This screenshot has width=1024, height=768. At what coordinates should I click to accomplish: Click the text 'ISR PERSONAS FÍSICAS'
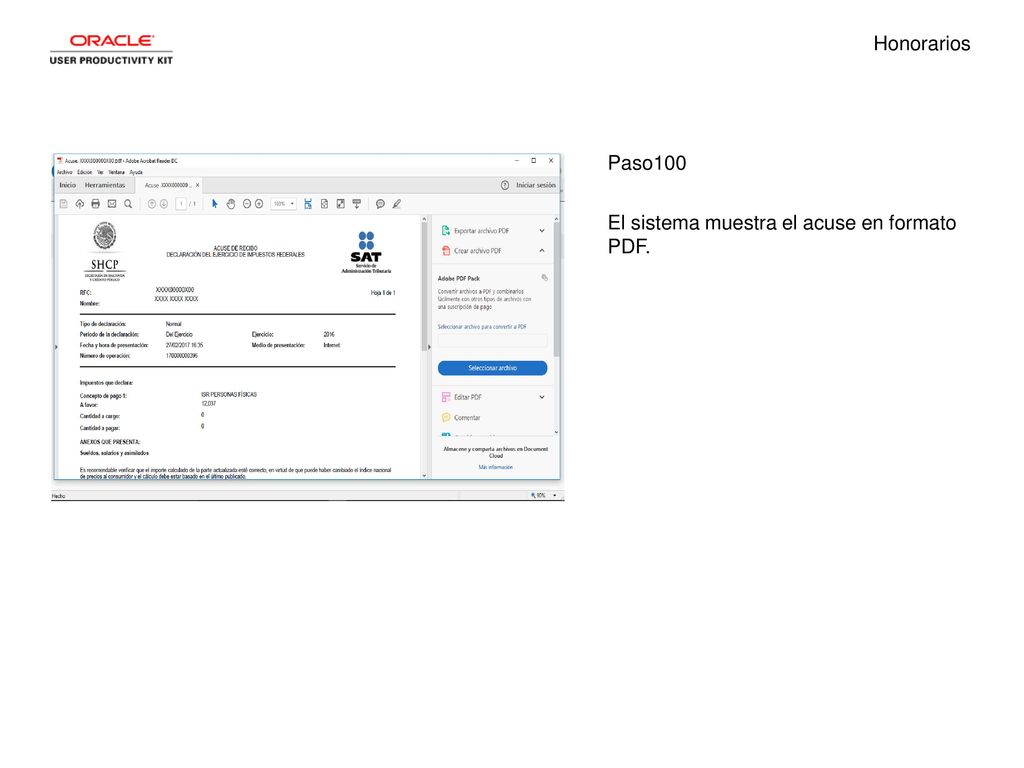pos(229,394)
